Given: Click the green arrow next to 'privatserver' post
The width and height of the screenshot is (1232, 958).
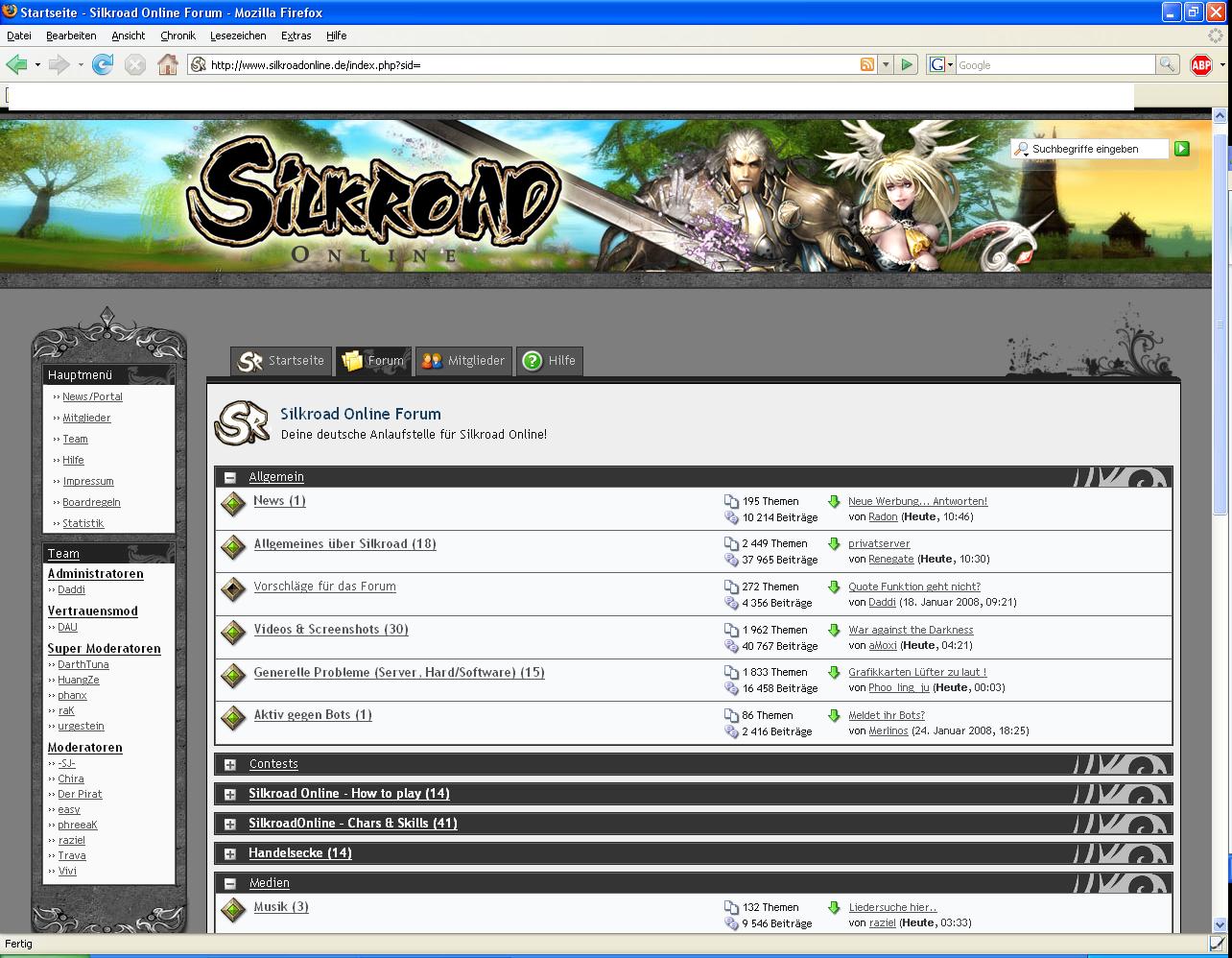Looking at the screenshot, I should [x=834, y=544].
